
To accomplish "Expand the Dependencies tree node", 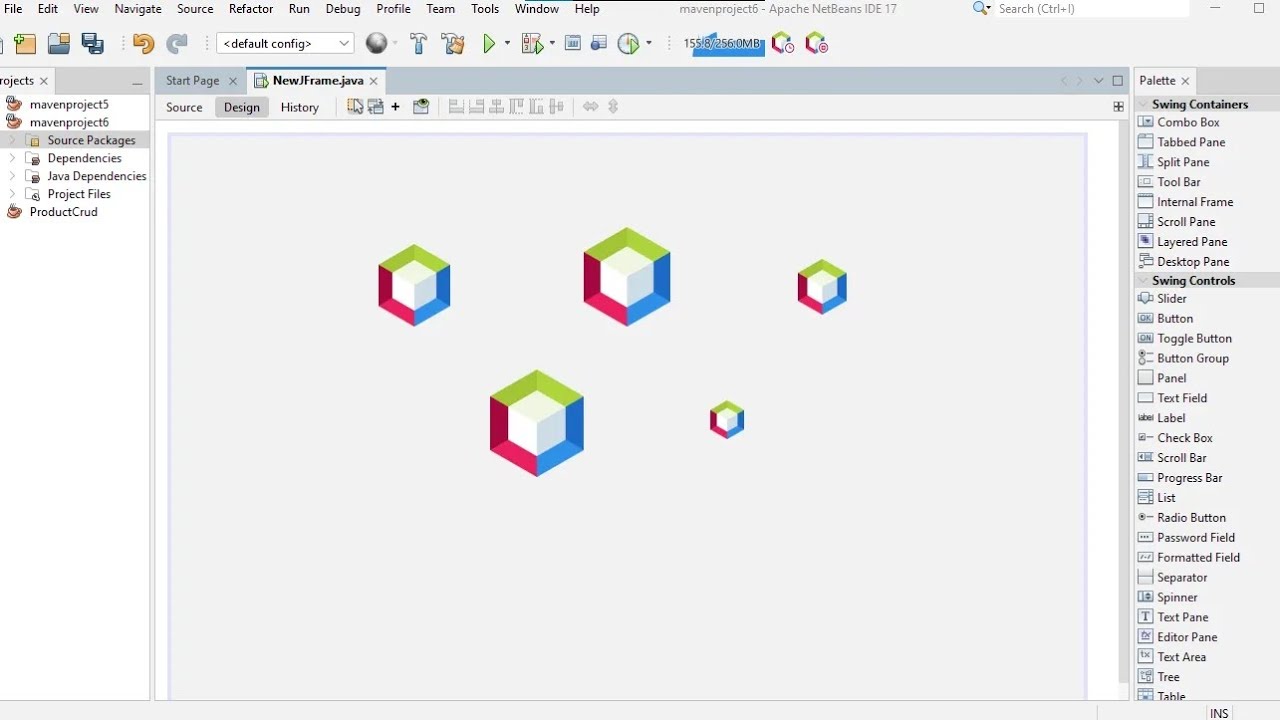I will 12,158.
